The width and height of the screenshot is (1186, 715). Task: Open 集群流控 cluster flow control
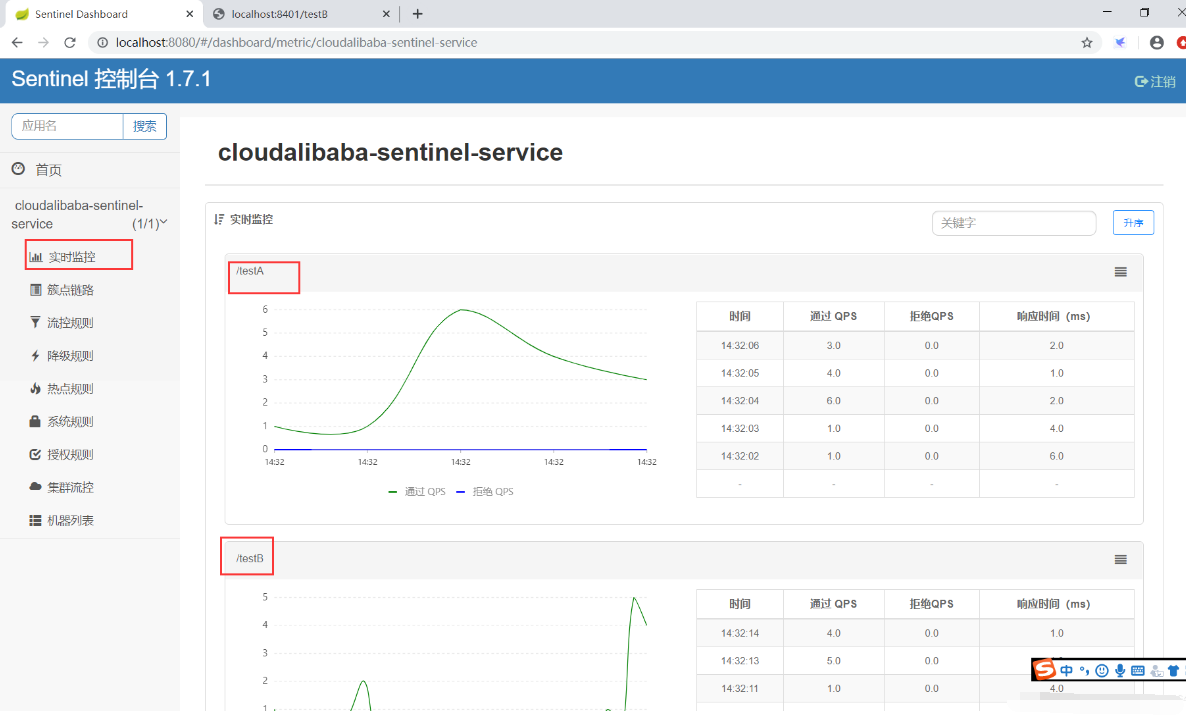click(69, 488)
